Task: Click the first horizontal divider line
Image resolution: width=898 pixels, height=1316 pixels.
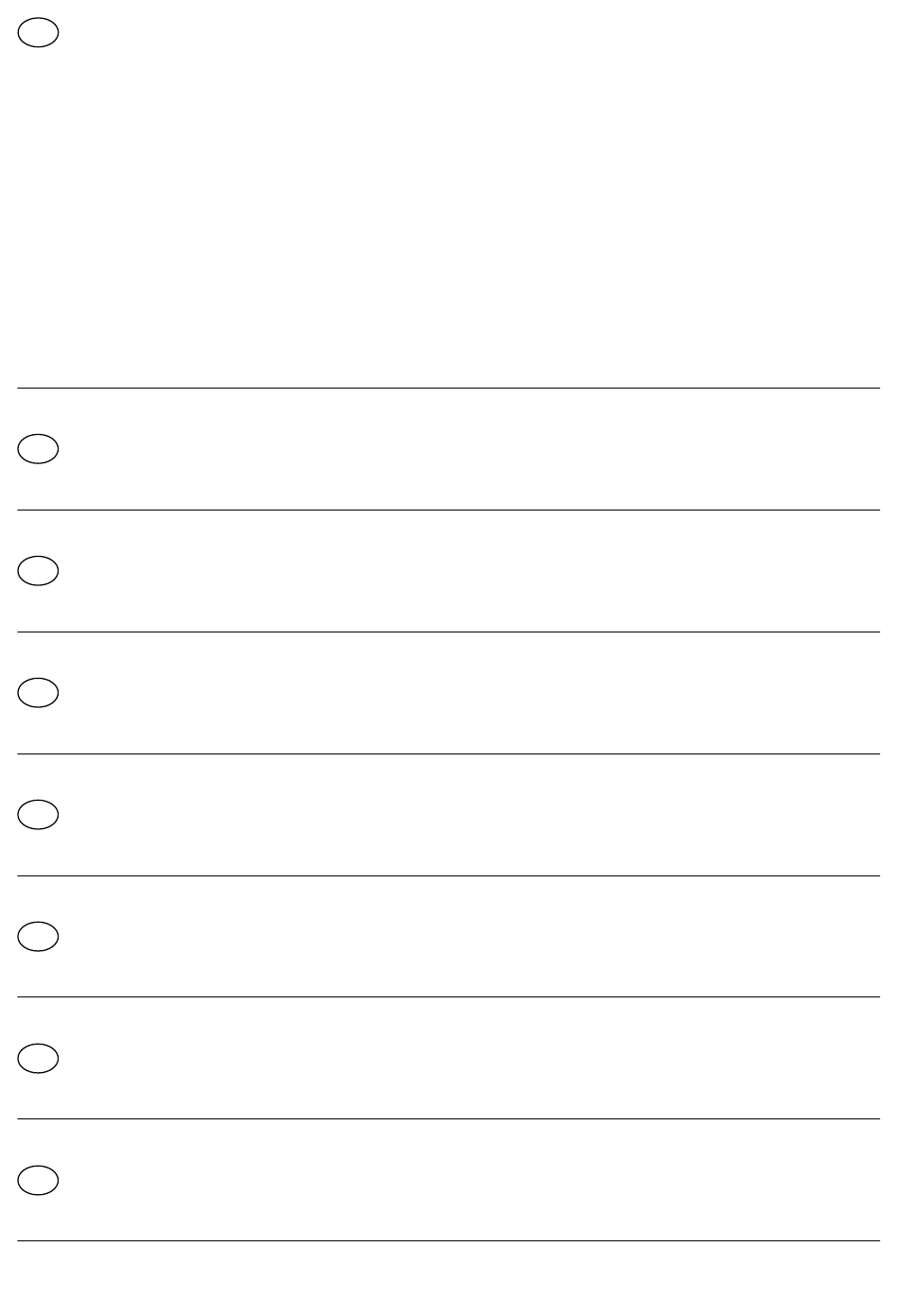Action: tap(448, 388)
